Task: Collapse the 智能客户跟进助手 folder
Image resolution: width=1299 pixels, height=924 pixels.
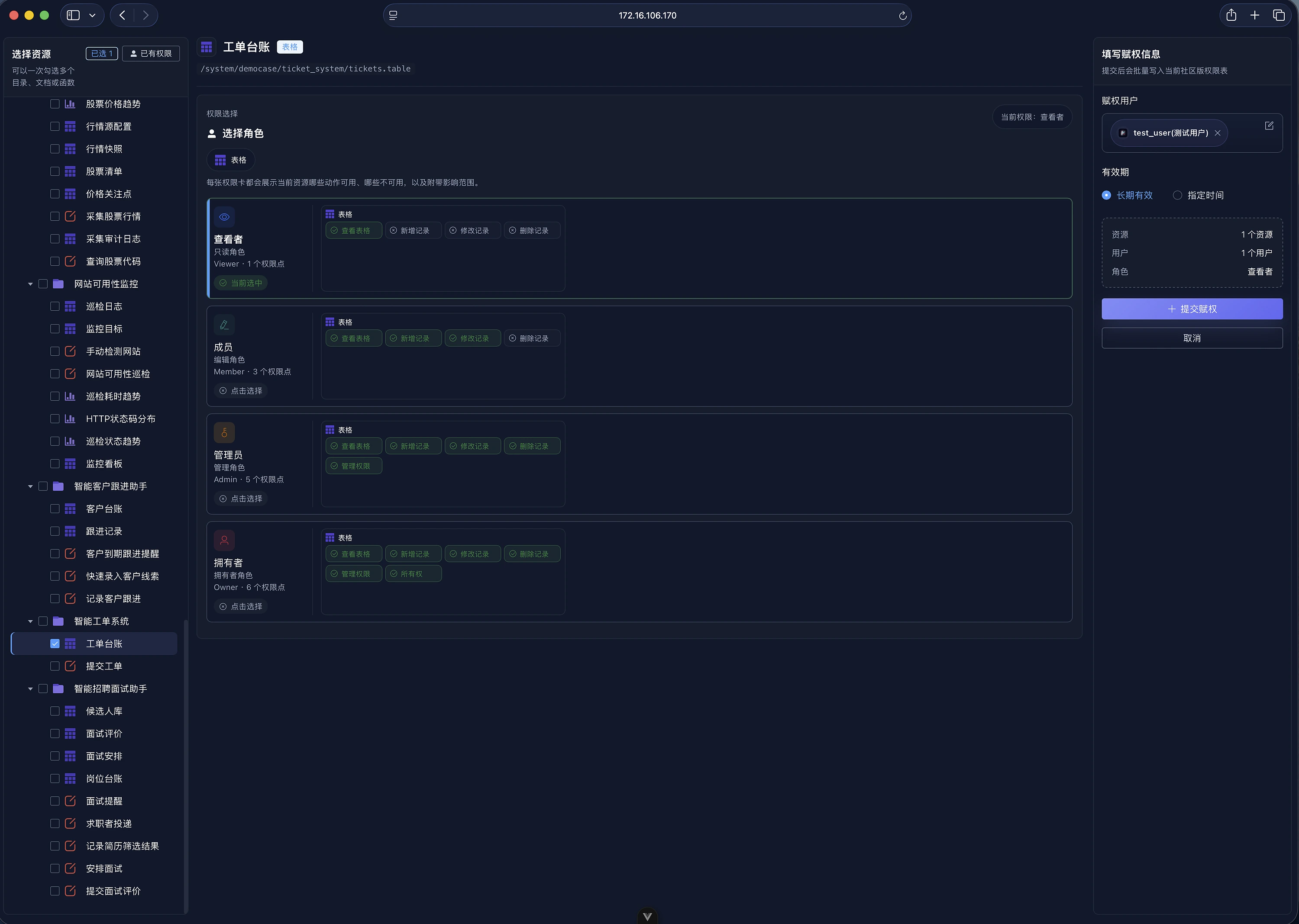Action: [30, 486]
